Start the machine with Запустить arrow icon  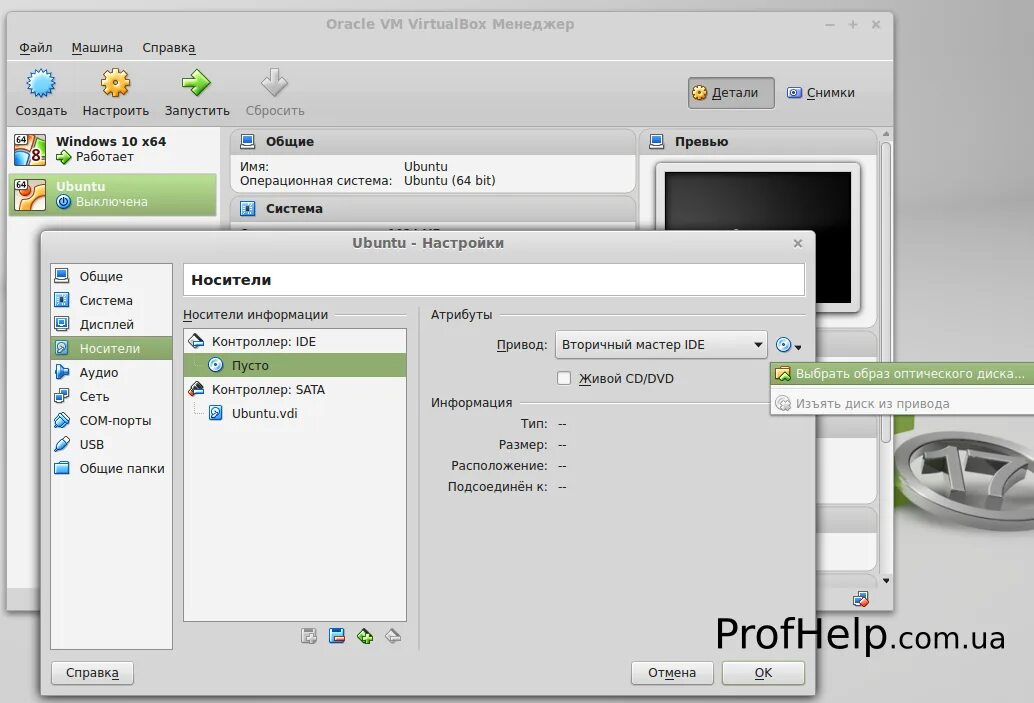197,83
